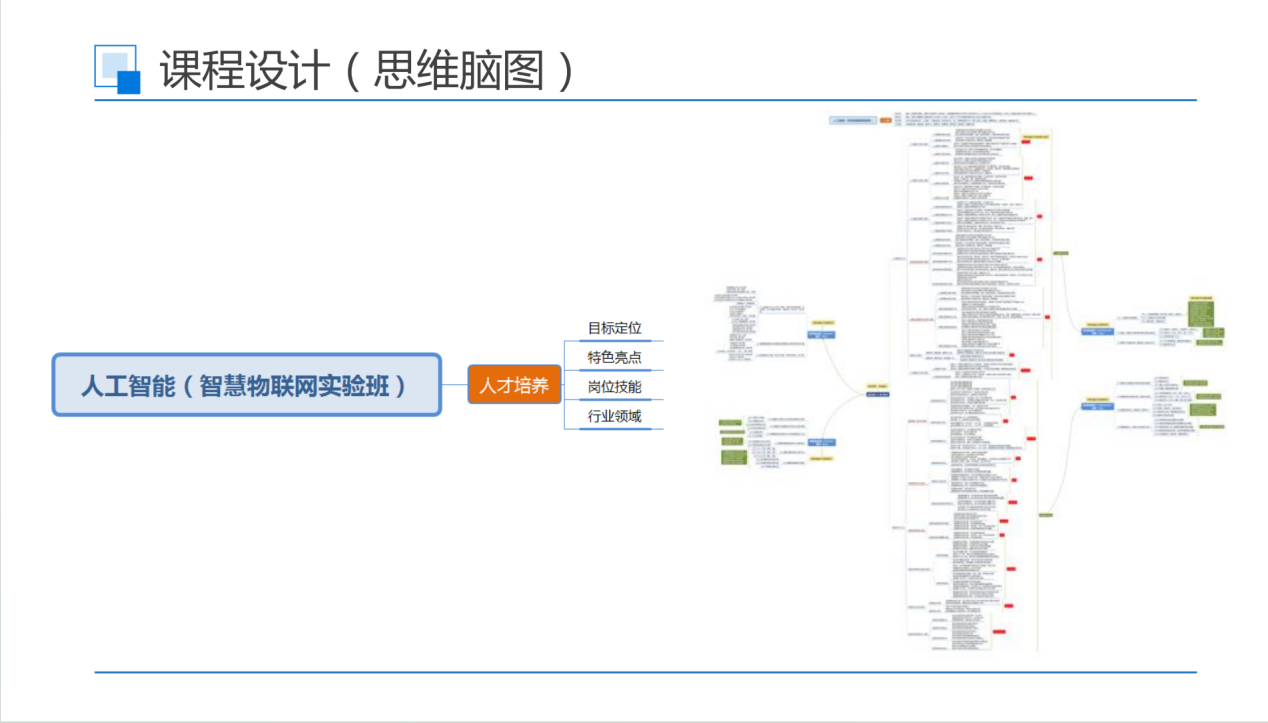Click the olive node on the lower-right vertical line

[x=1046, y=514]
